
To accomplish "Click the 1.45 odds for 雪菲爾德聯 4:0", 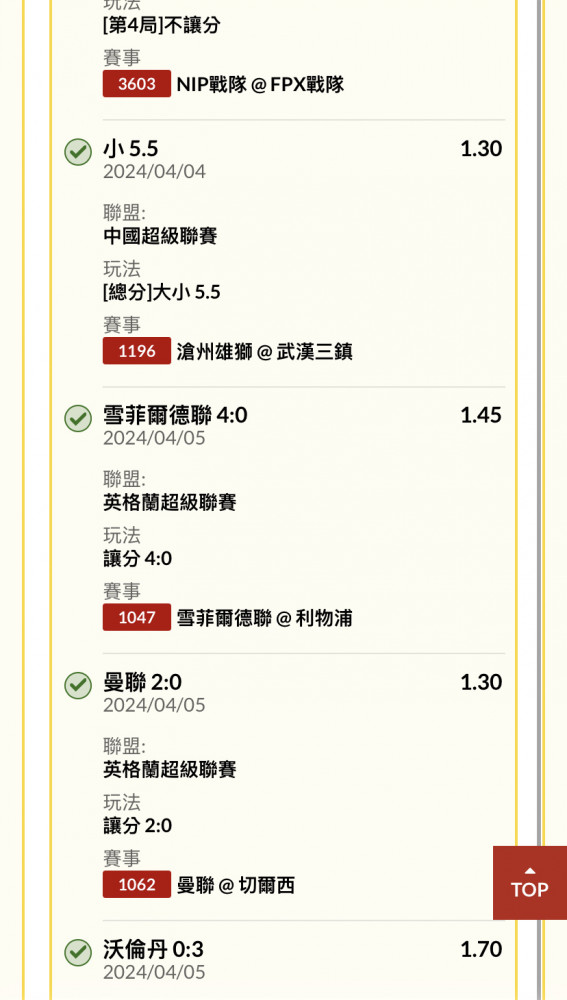I will coord(481,415).
